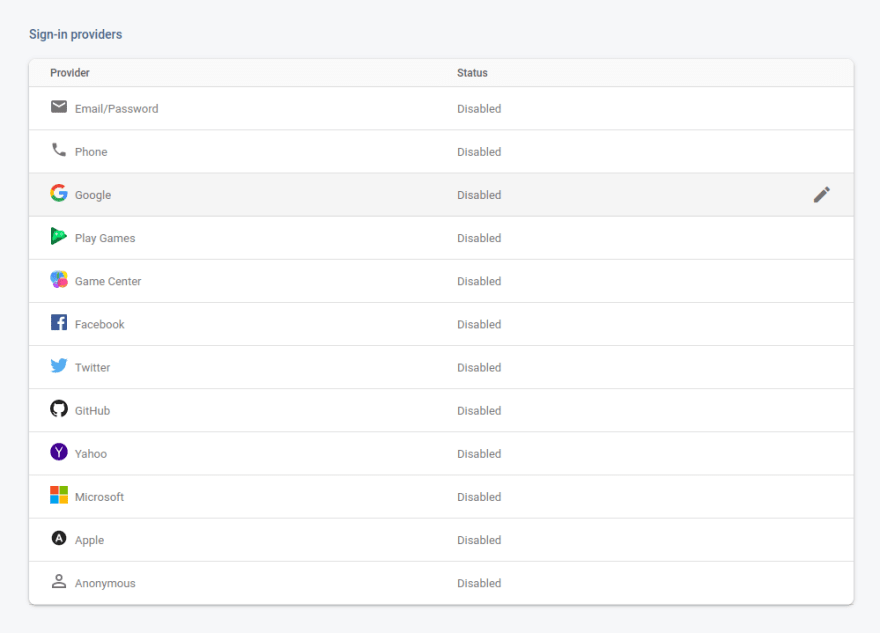Click the Twitter bird icon
The height and width of the screenshot is (633, 880).
pyautogui.click(x=59, y=365)
